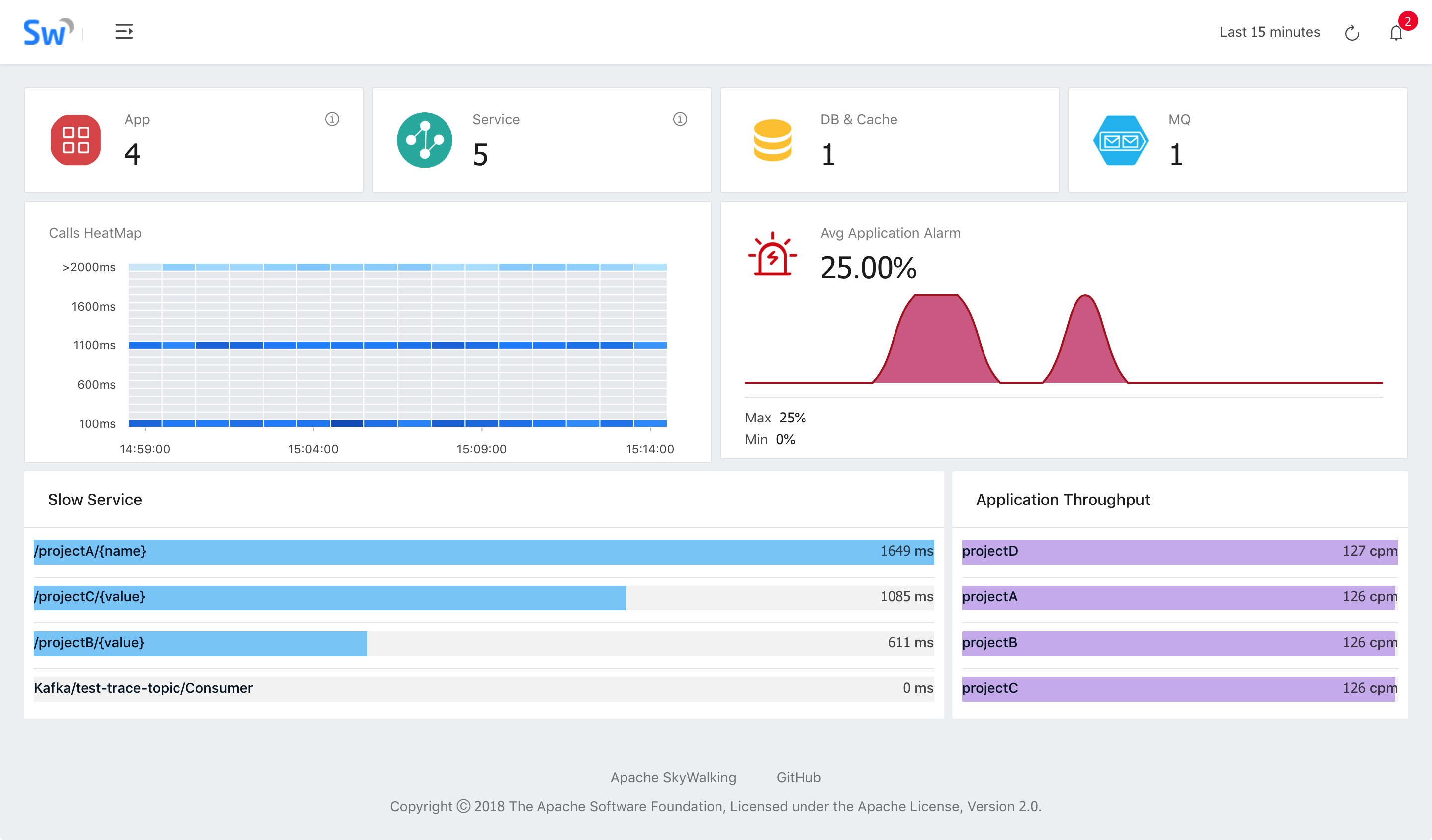
Task: Click the yellow DB & Cache icon
Action: point(772,140)
